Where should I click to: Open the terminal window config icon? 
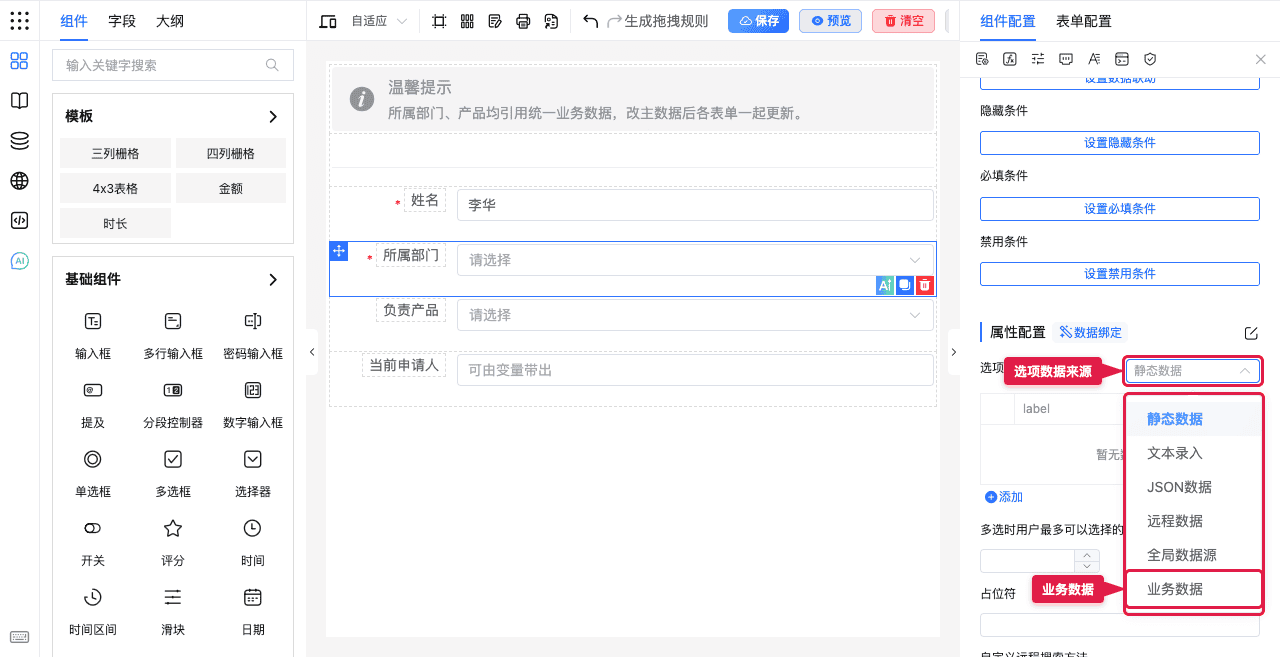coord(1122,59)
